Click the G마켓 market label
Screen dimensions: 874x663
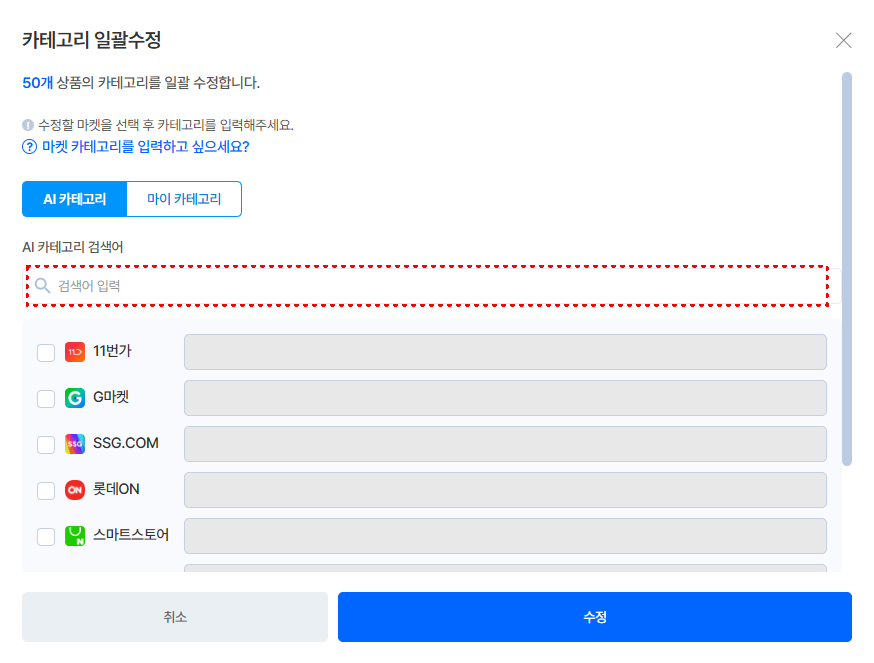click(111, 397)
